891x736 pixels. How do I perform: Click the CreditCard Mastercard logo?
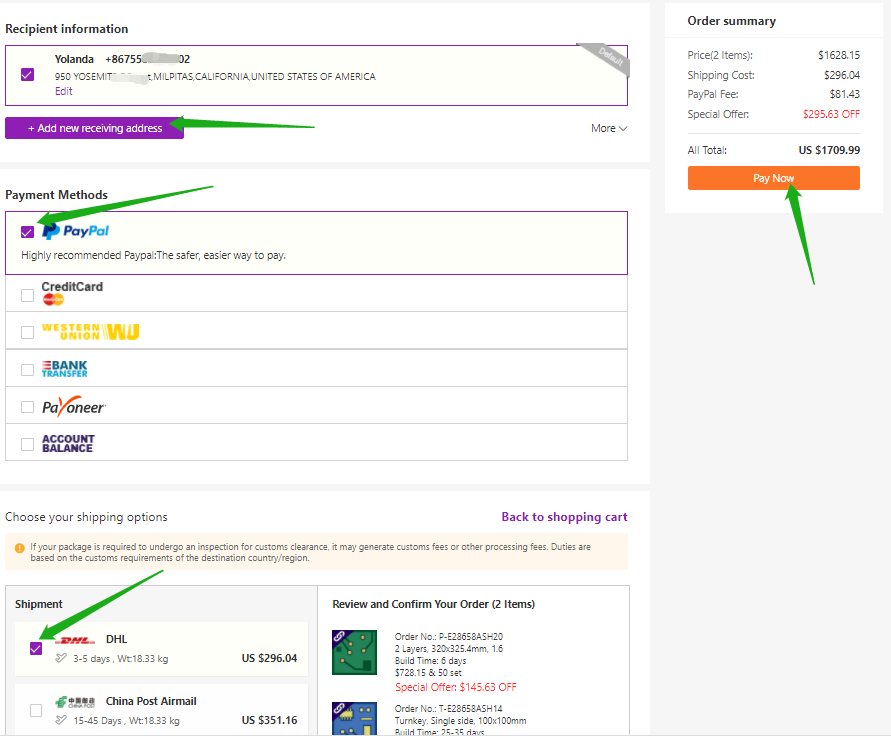coord(71,292)
